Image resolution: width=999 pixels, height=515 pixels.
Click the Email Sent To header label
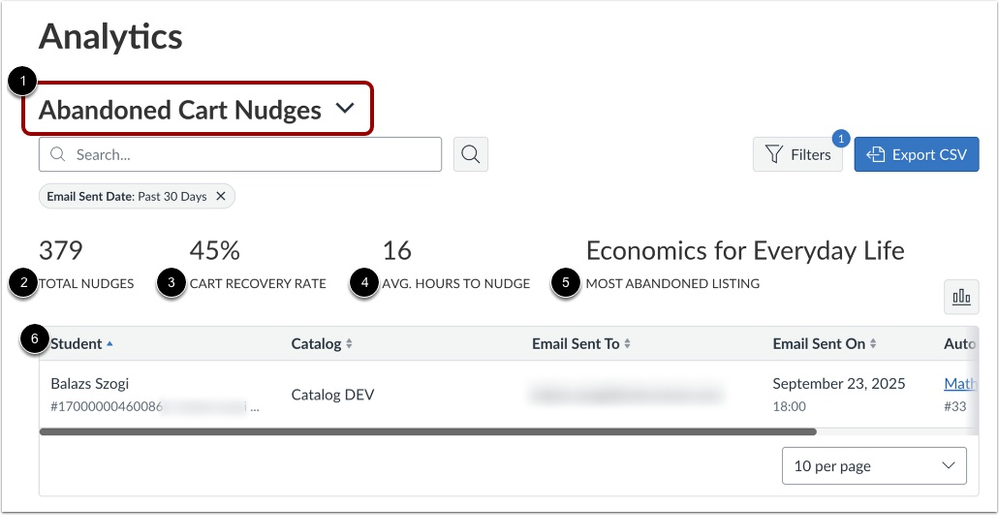pyautogui.click(x=575, y=344)
